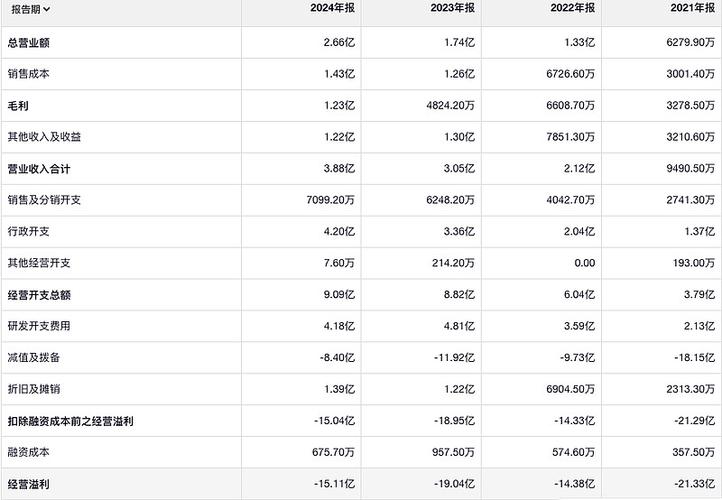The image size is (722, 500).
Task: Open the 报告期 dropdown
Action: pyautogui.click(x=31, y=8)
